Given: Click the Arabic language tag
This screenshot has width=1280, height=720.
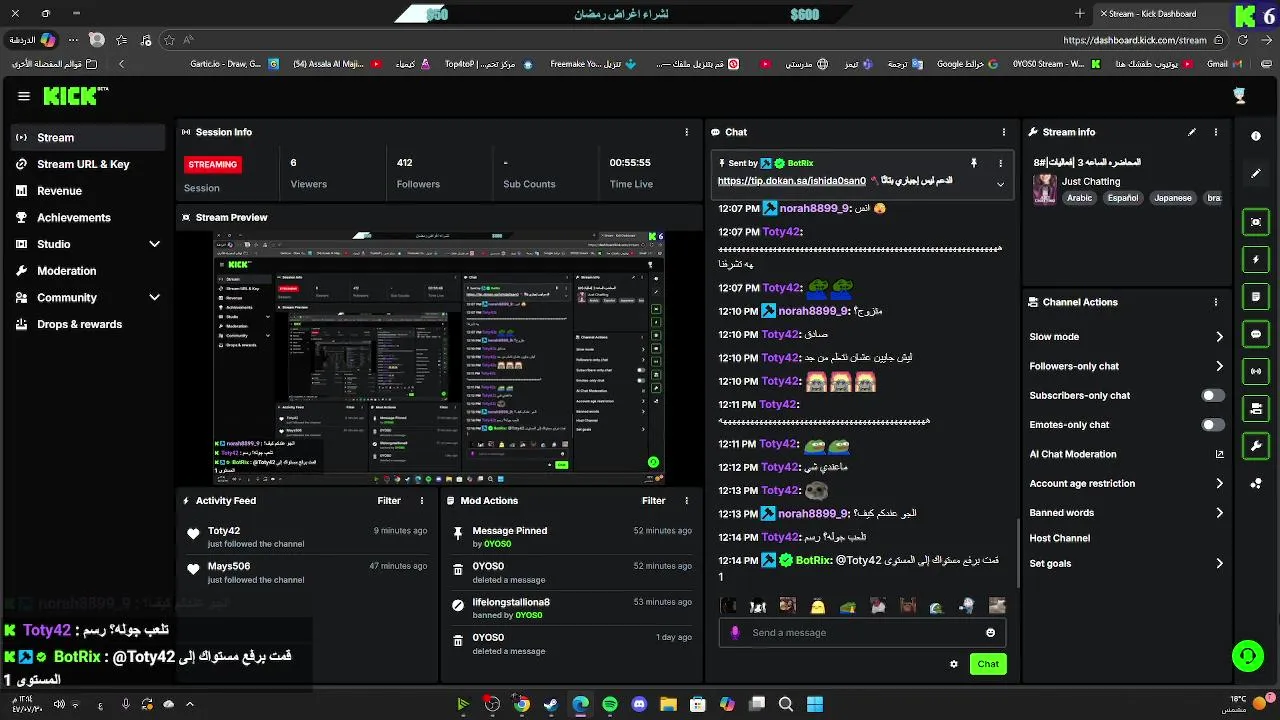Looking at the screenshot, I should (x=1079, y=198).
